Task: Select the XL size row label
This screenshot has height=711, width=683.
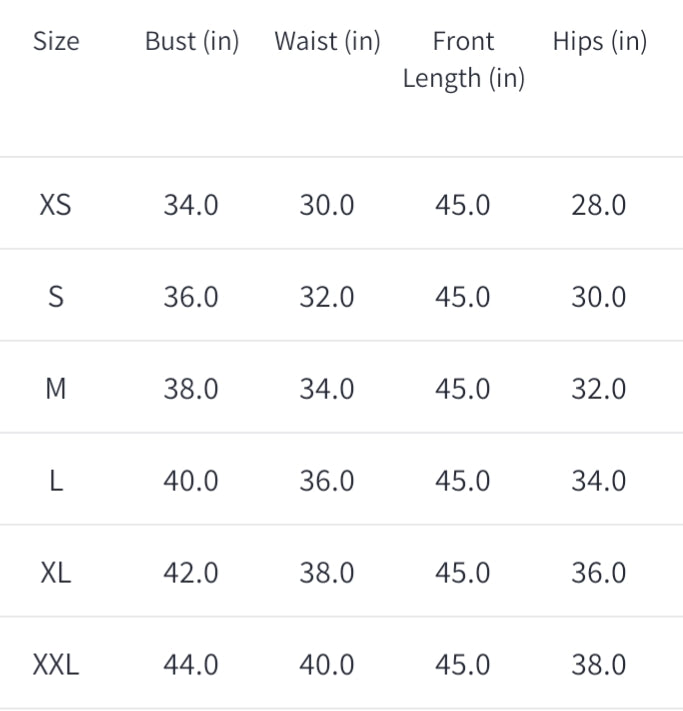Action: [56, 573]
